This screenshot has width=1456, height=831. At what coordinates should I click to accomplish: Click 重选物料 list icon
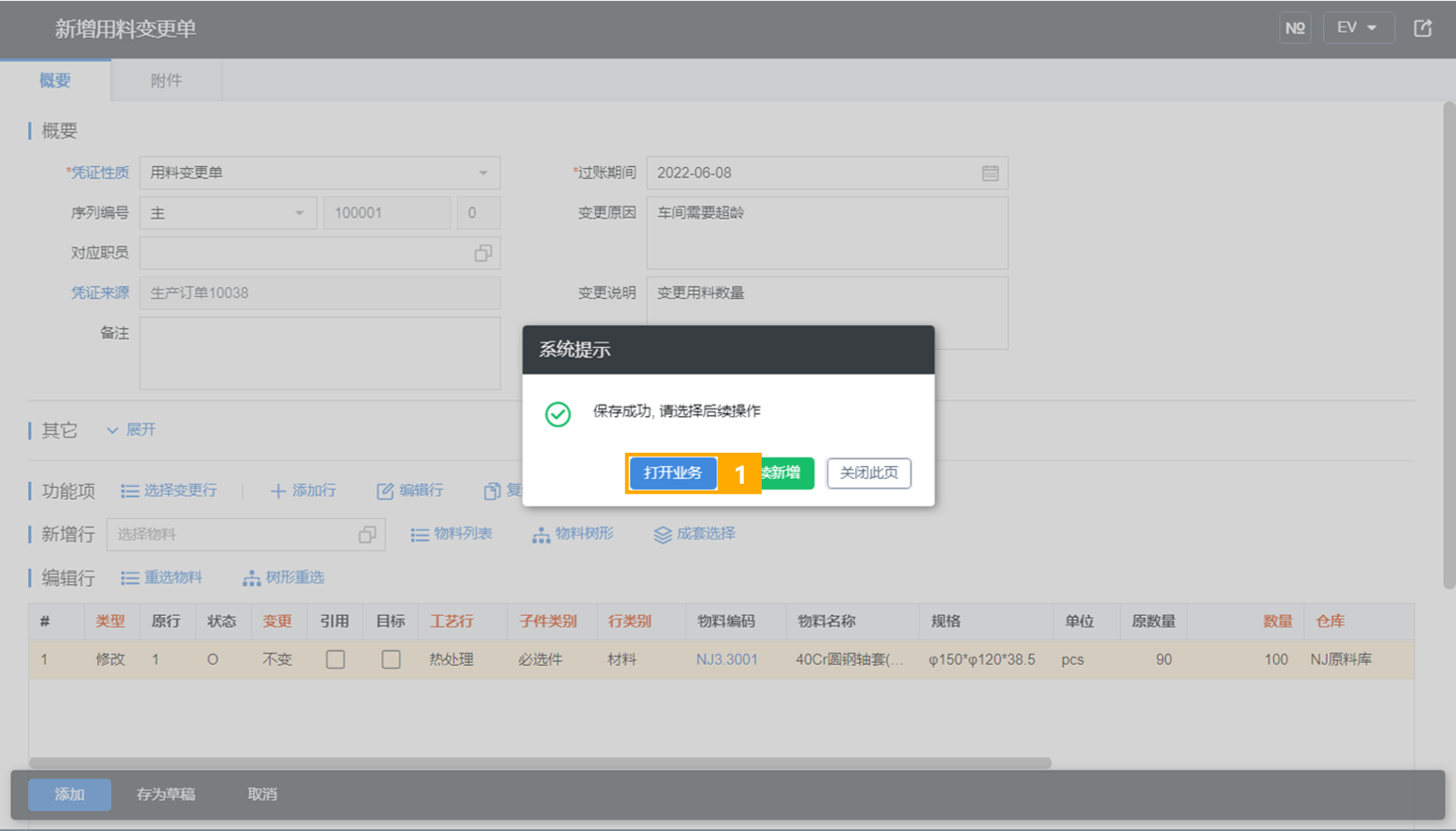pos(130,578)
